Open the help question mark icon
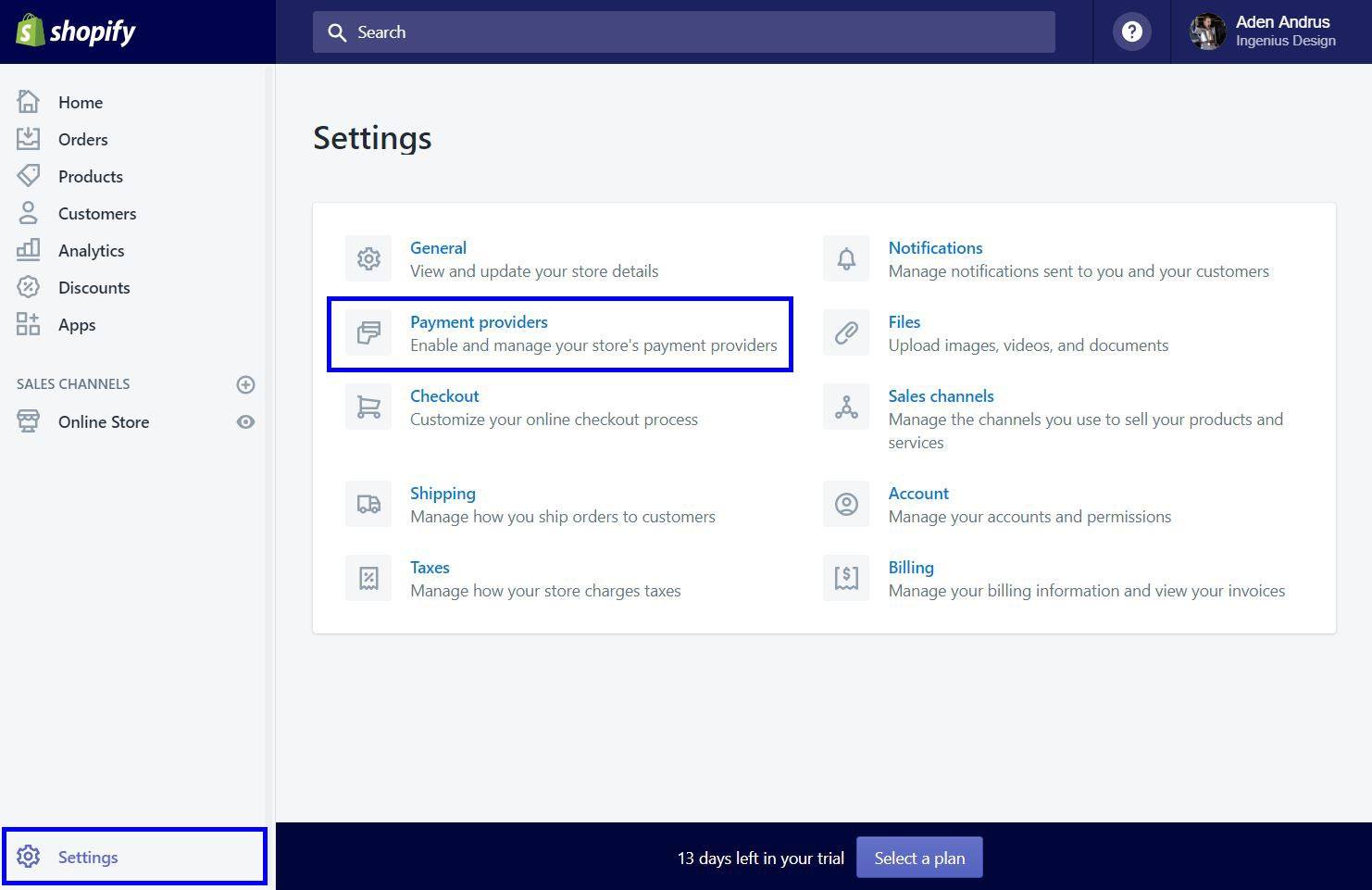Screen dimensions: 1372x890 point(1131,31)
